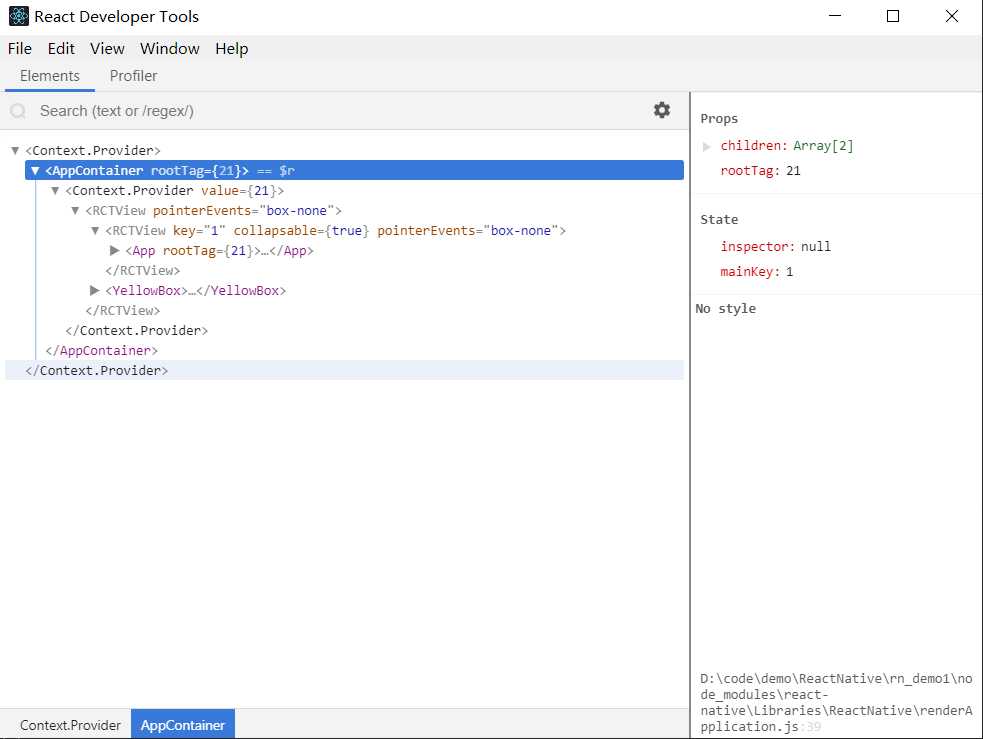
Task: Expand the YellowBox node
Action: click(95, 290)
